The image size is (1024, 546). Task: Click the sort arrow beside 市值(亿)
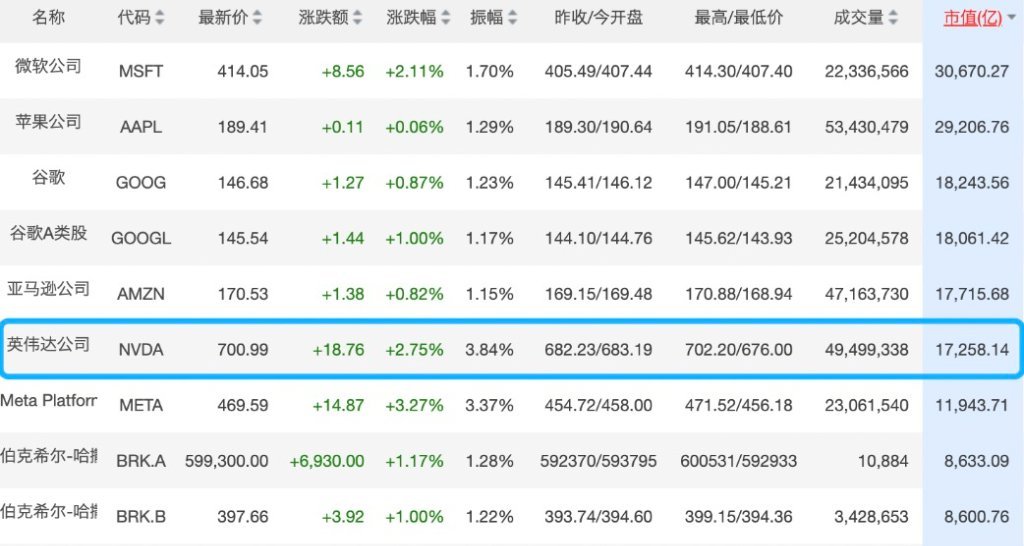(x=1009, y=19)
